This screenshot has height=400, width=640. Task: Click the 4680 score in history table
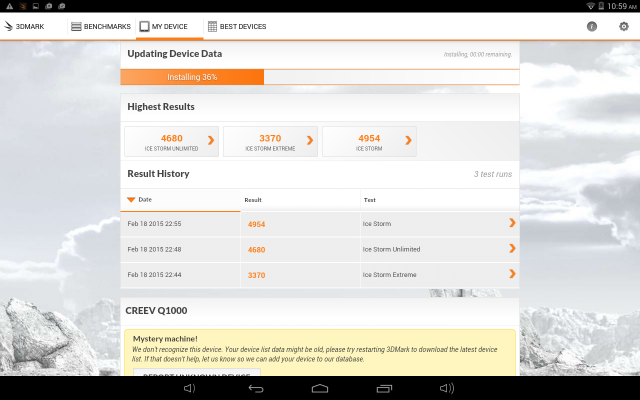(256, 250)
